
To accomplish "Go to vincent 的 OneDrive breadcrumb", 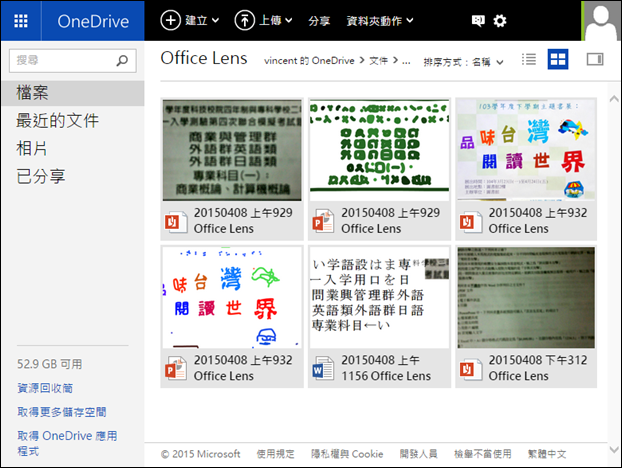I will pos(309,61).
